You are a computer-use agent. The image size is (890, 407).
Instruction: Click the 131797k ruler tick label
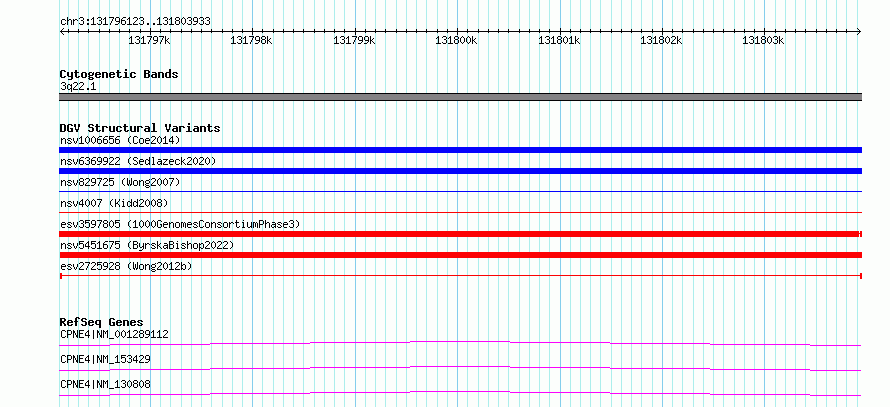(x=149, y=41)
